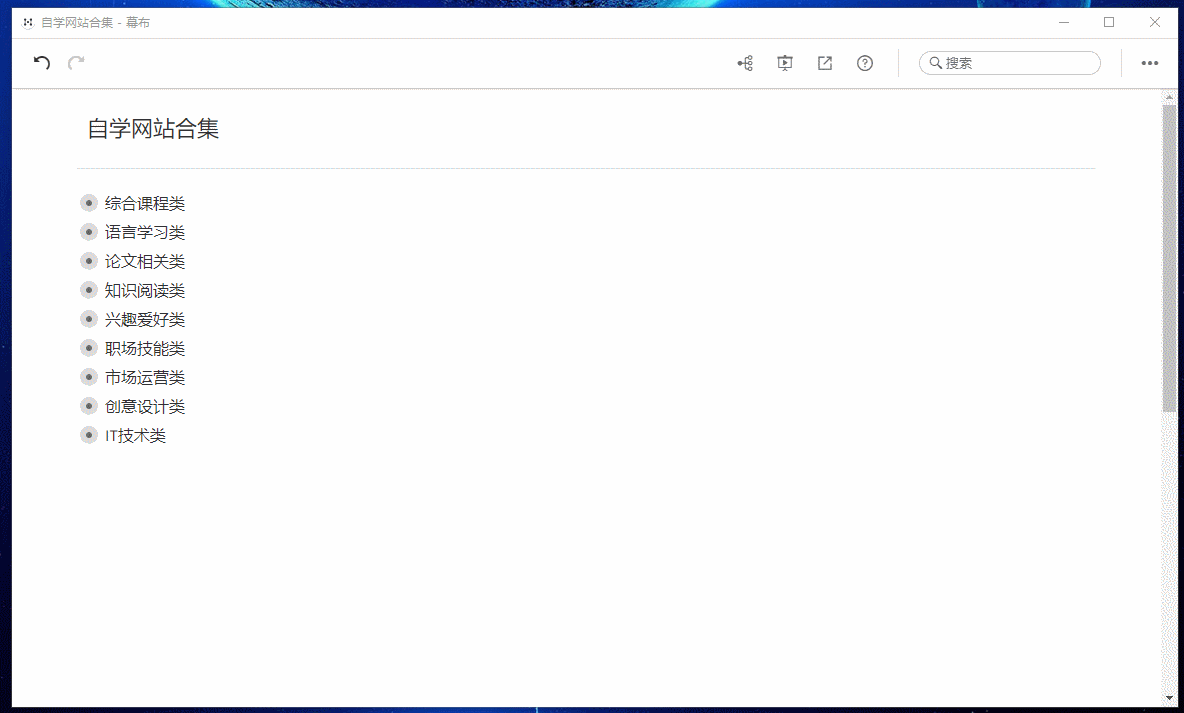Start presentation mode
Screen dimensions: 1184x713
[x=785, y=63]
